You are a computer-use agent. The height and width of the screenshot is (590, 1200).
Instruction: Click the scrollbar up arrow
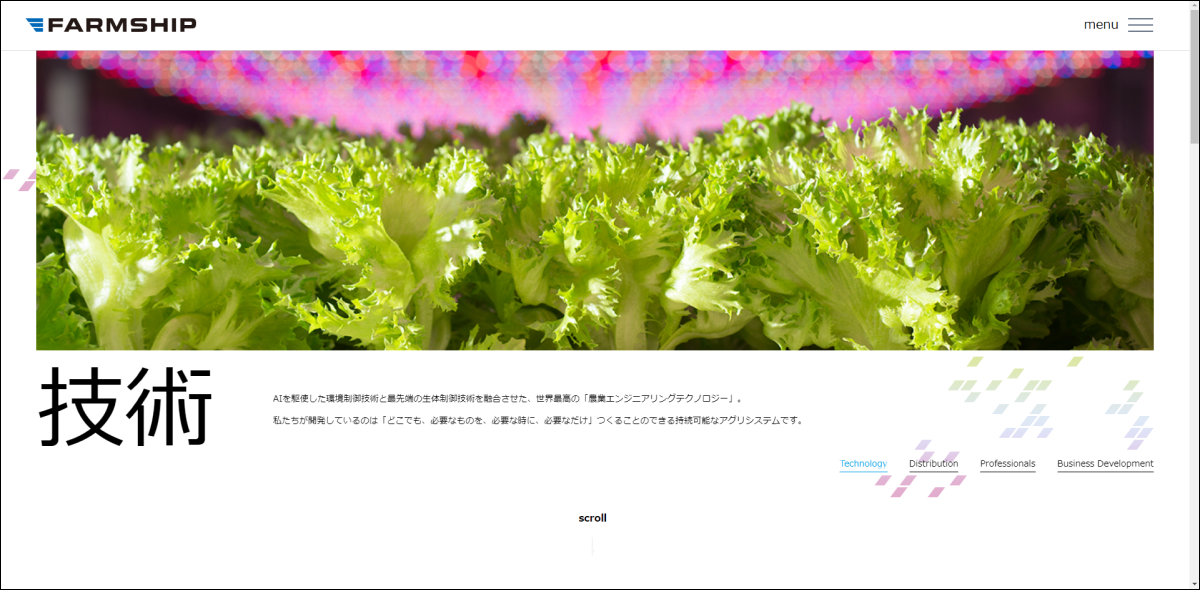(1193, 7)
